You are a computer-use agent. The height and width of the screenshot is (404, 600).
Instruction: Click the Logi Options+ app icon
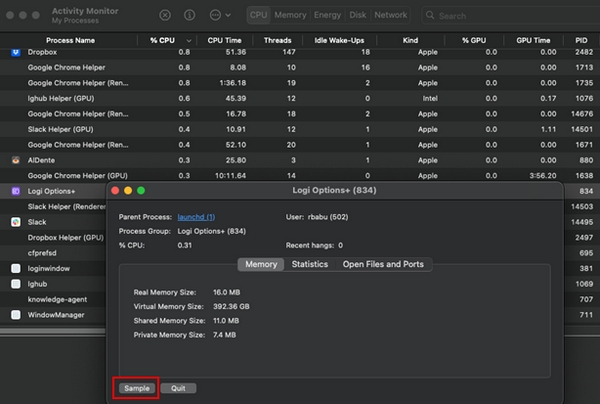(x=16, y=191)
